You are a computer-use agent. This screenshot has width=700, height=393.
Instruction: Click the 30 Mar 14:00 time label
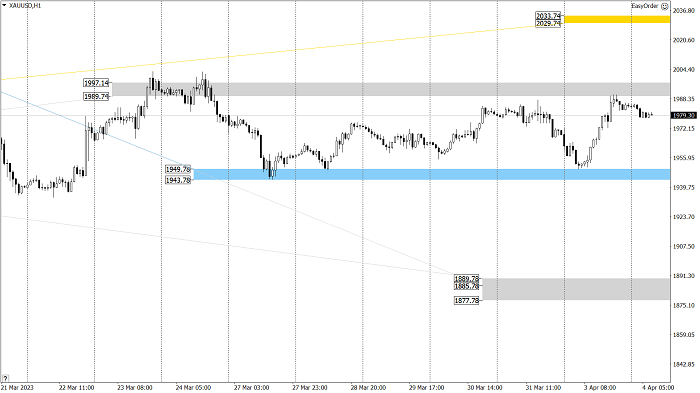coord(484,387)
